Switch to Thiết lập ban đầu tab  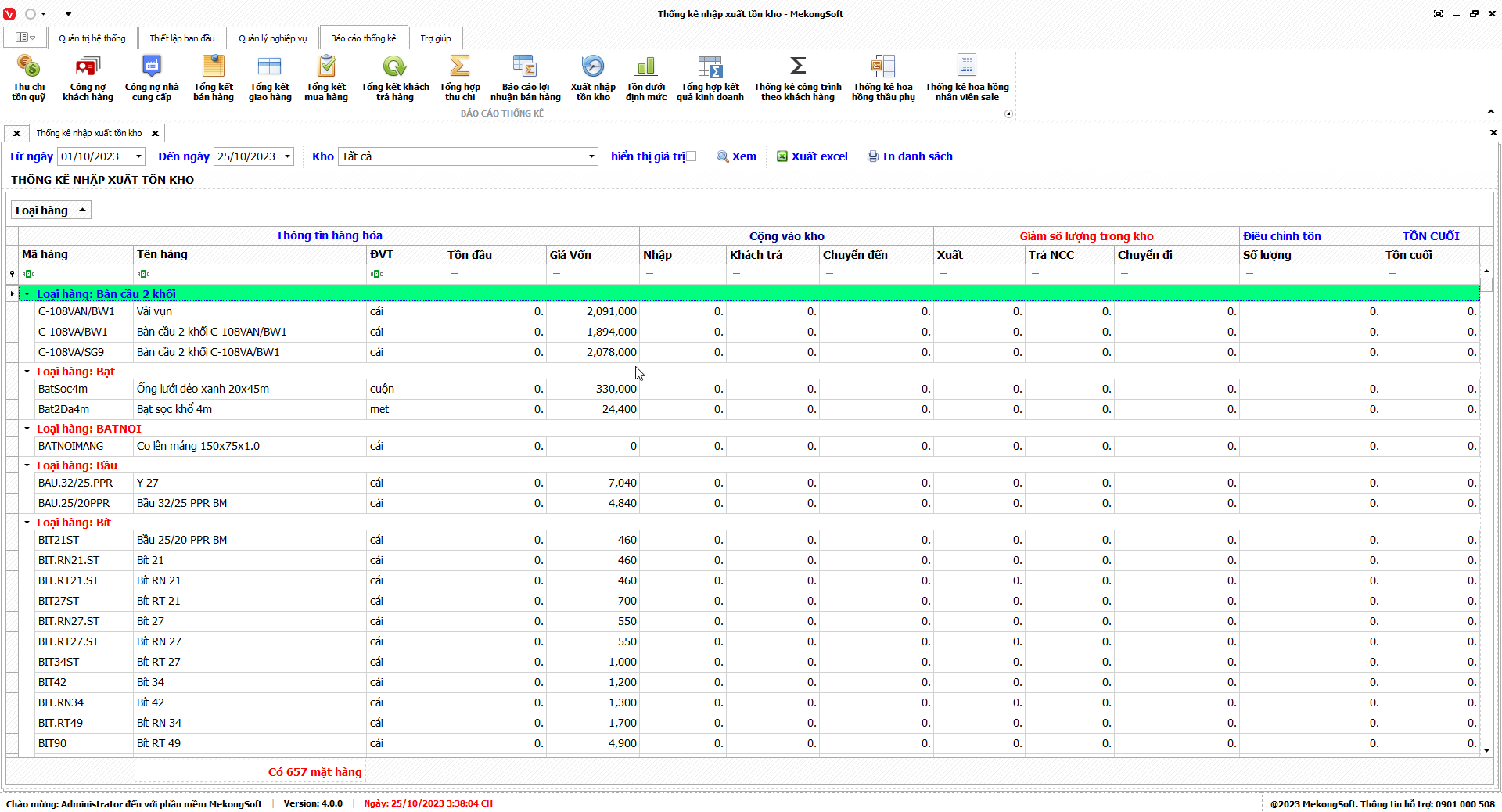pos(181,38)
